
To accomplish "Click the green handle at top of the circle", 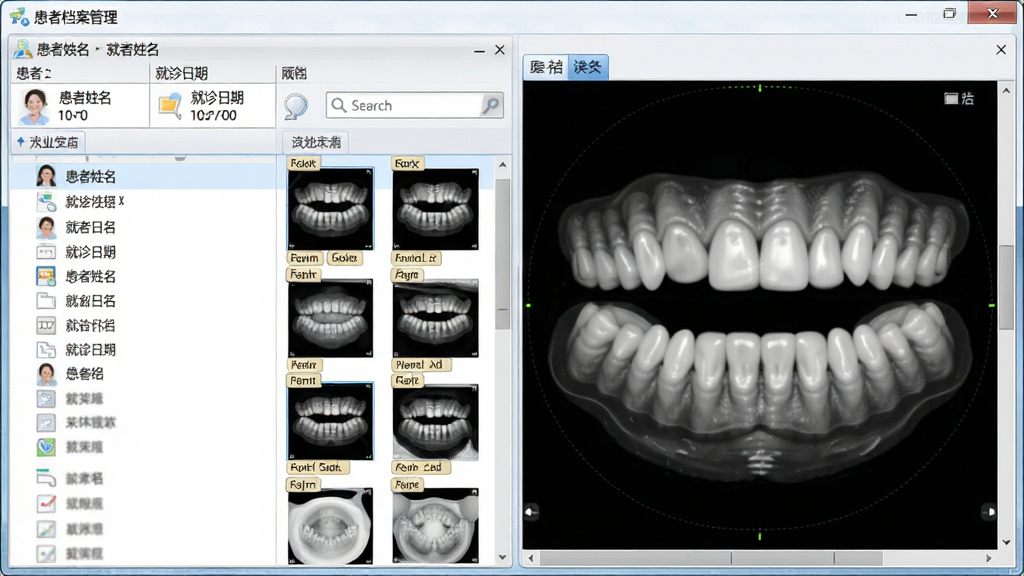I will (x=760, y=88).
